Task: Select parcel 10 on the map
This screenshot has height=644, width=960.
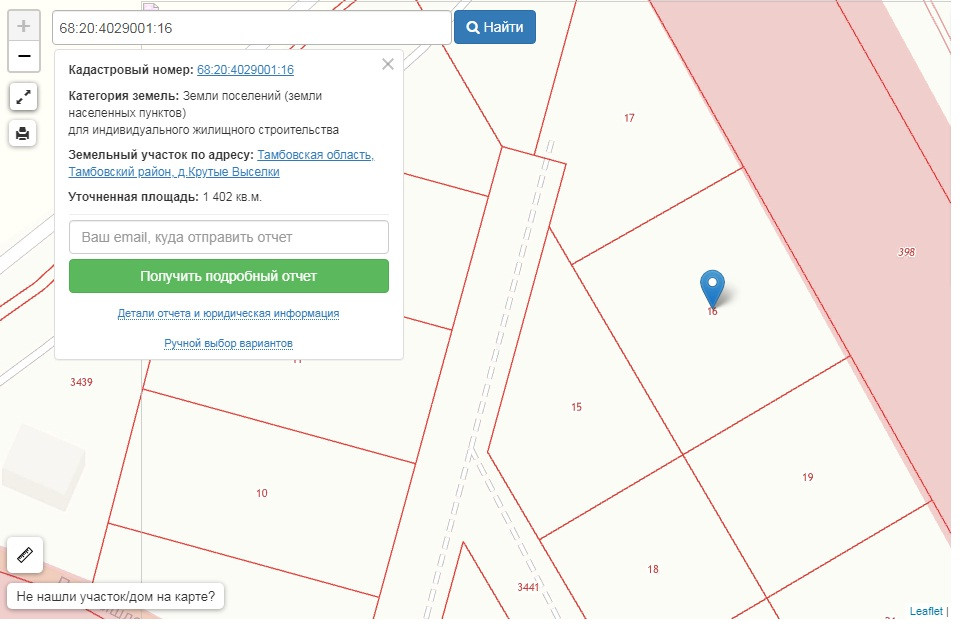Action: coord(262,493)
